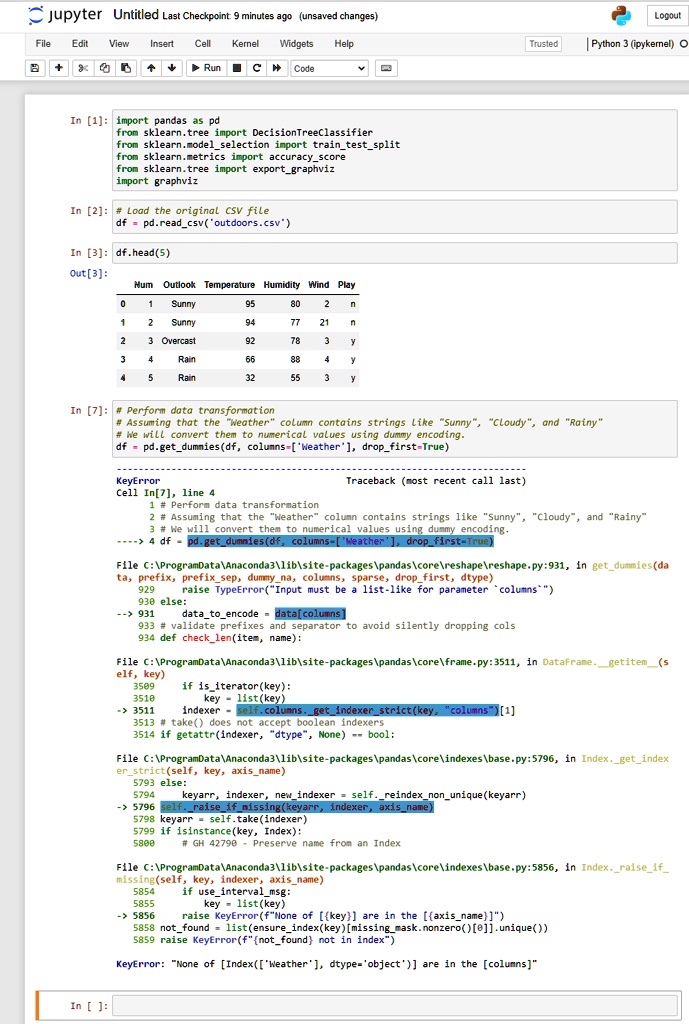The image size is (689, 1024).
Task: Open the File menu
Action: (43, 44)
